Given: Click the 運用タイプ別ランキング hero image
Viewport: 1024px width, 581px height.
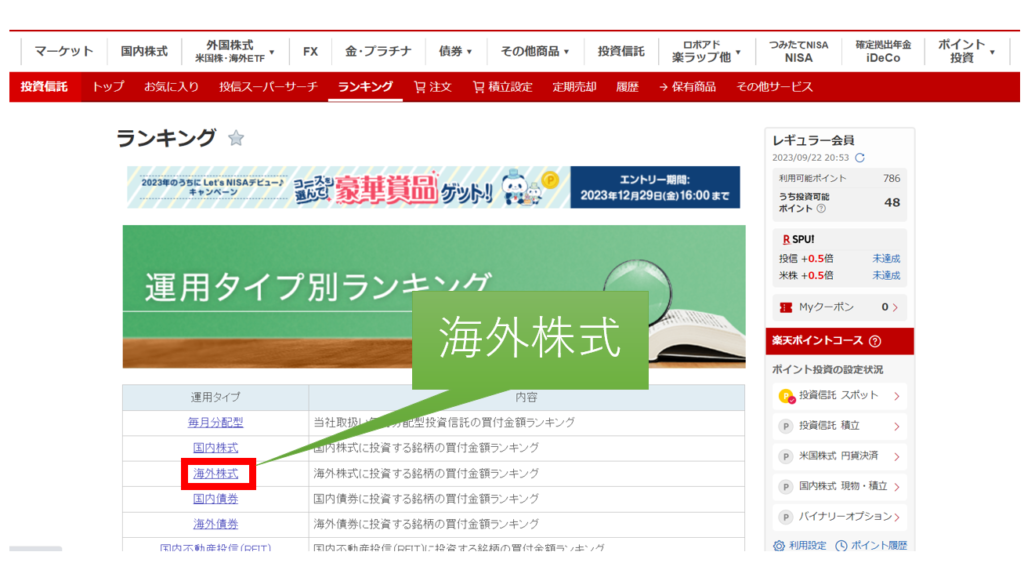Looking at the screenshot, I should click(434, 296).
